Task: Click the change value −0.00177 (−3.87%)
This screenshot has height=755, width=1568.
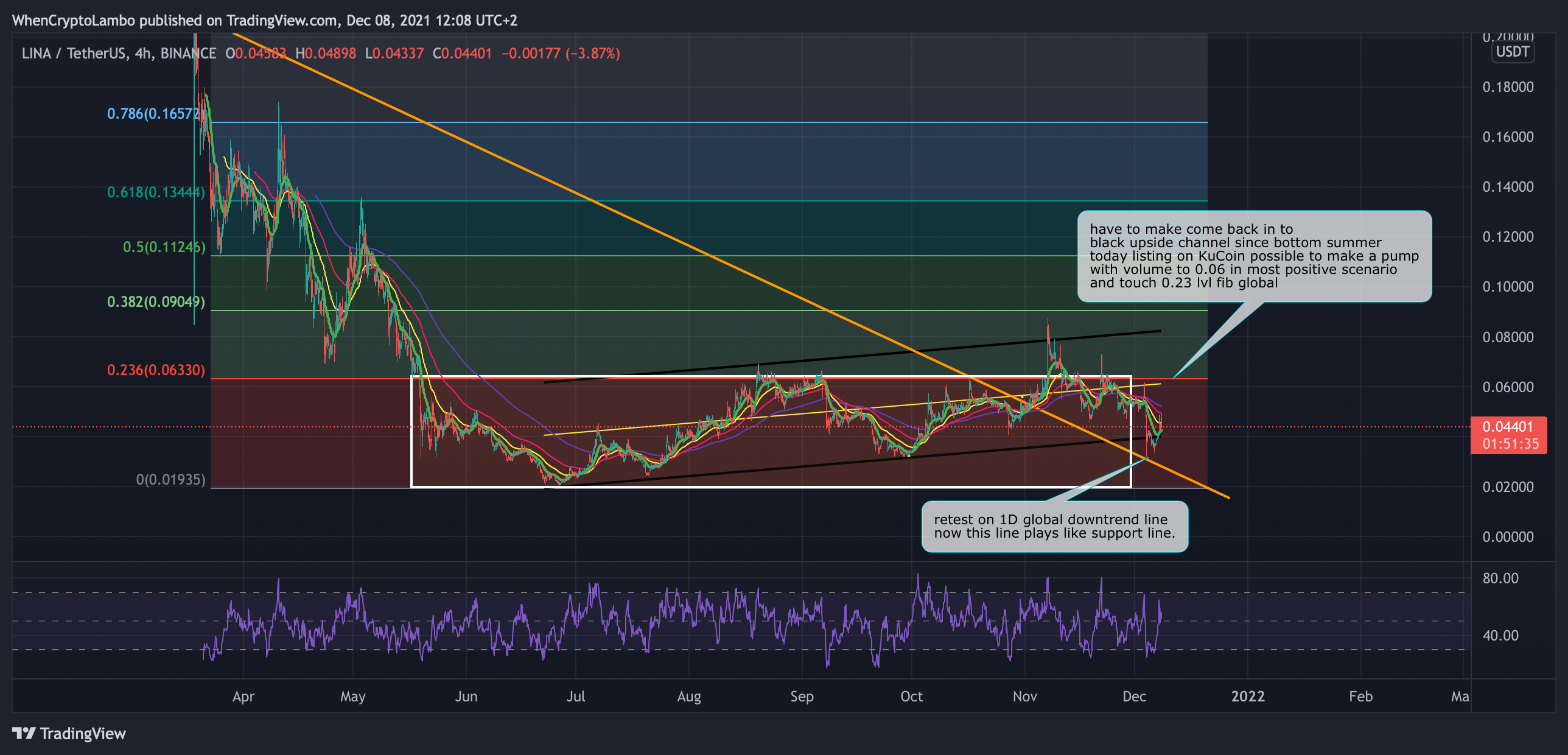Action: tap(561, 54)
